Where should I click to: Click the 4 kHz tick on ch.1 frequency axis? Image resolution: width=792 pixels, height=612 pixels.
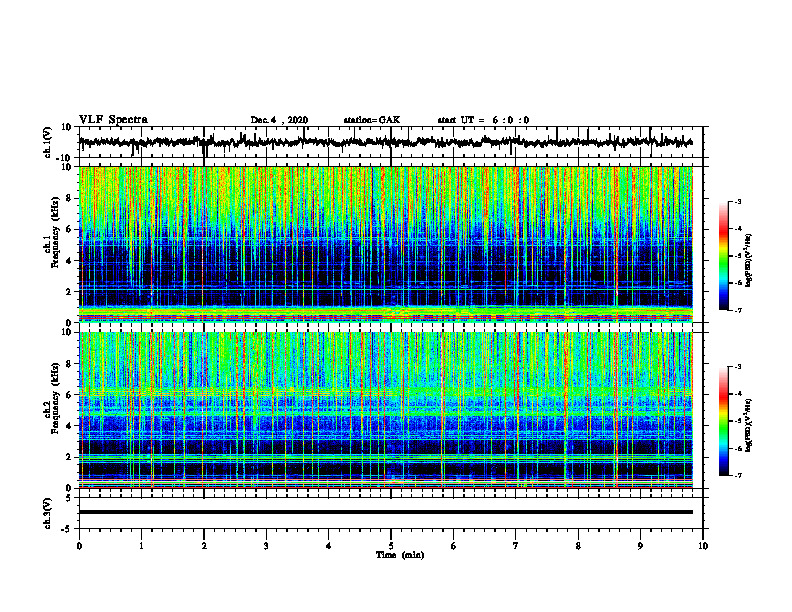tap(69, 261)
